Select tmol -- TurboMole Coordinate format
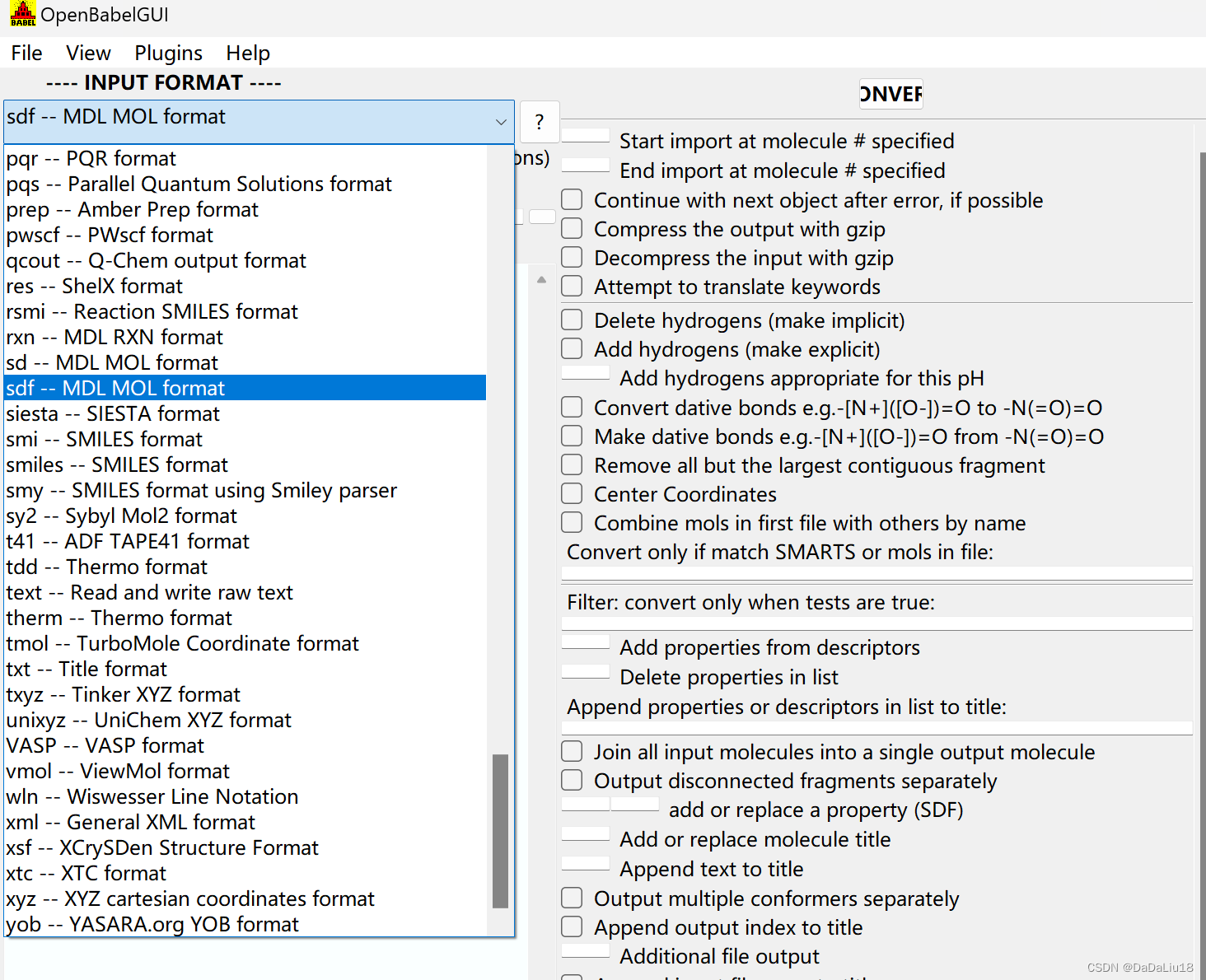Screen dimensions: 1206x980 [x=245, y=643]
